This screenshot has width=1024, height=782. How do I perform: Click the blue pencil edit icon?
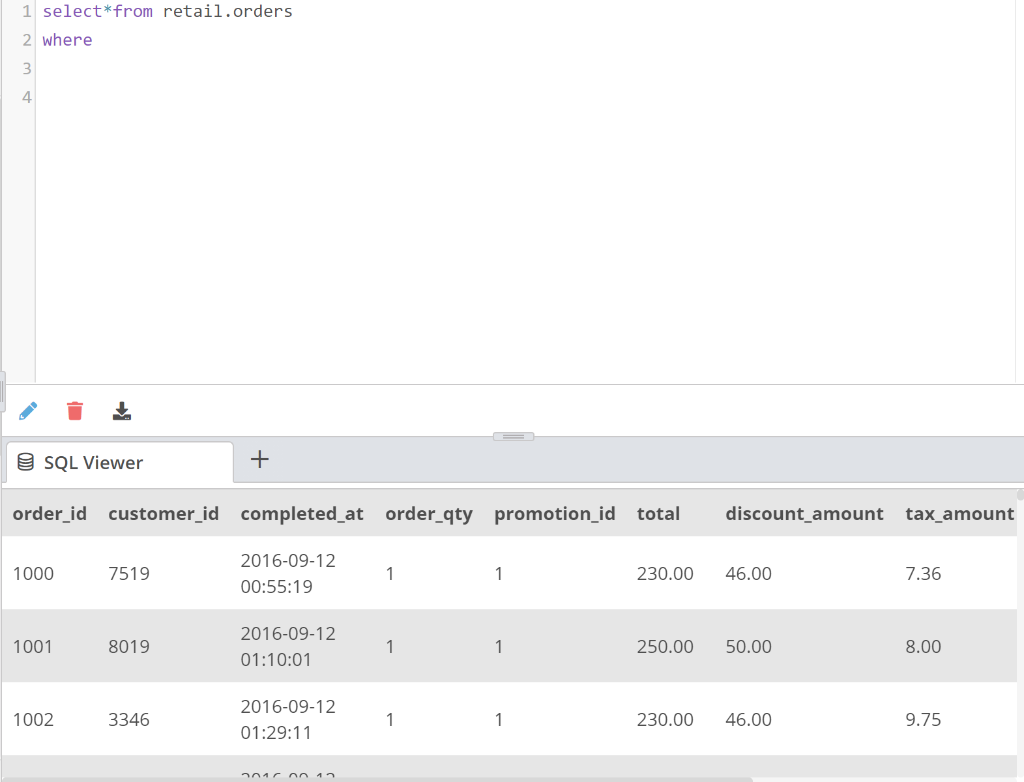tap(28, 410)
